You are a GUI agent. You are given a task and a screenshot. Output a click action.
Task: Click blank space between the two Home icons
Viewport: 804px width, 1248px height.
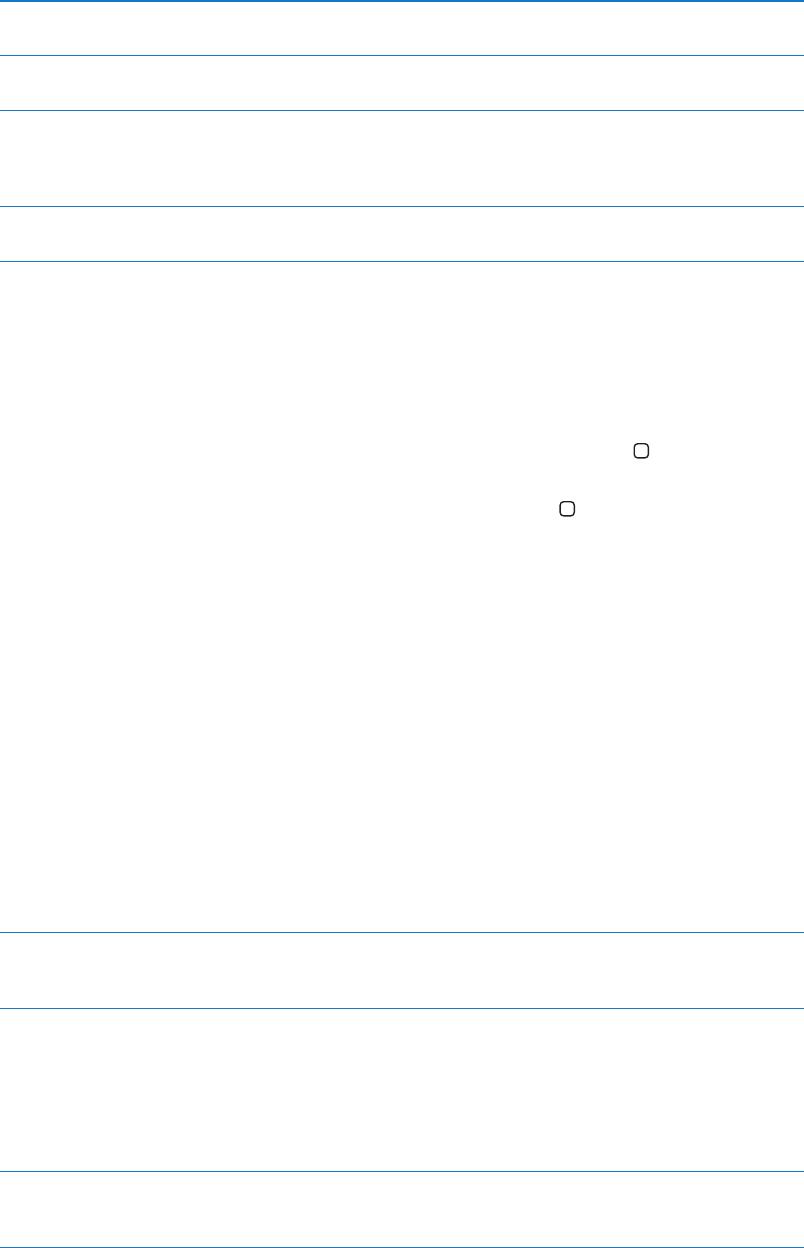click(x=604, y=481)
